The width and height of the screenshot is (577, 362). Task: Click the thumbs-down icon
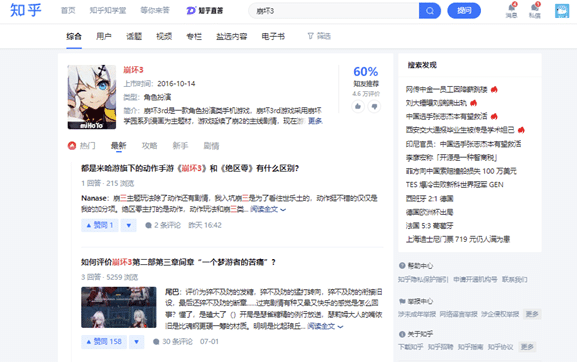point(374,107)
